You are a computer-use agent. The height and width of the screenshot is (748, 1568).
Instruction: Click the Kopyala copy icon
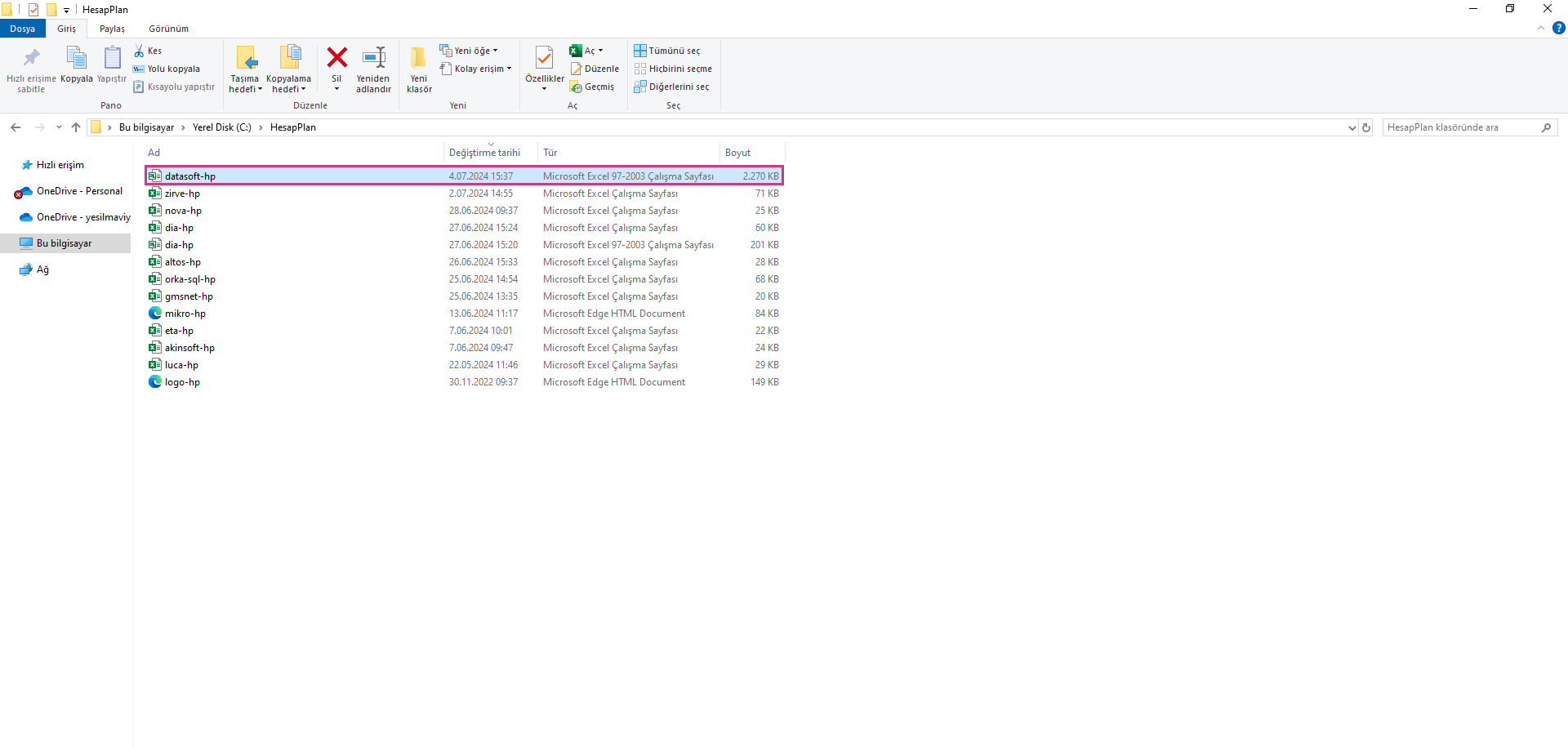[76, 59]
